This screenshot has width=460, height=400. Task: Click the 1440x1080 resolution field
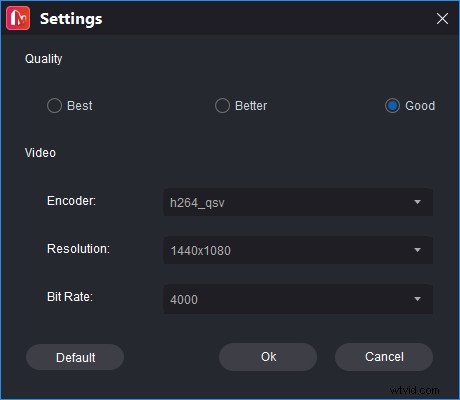298,250
